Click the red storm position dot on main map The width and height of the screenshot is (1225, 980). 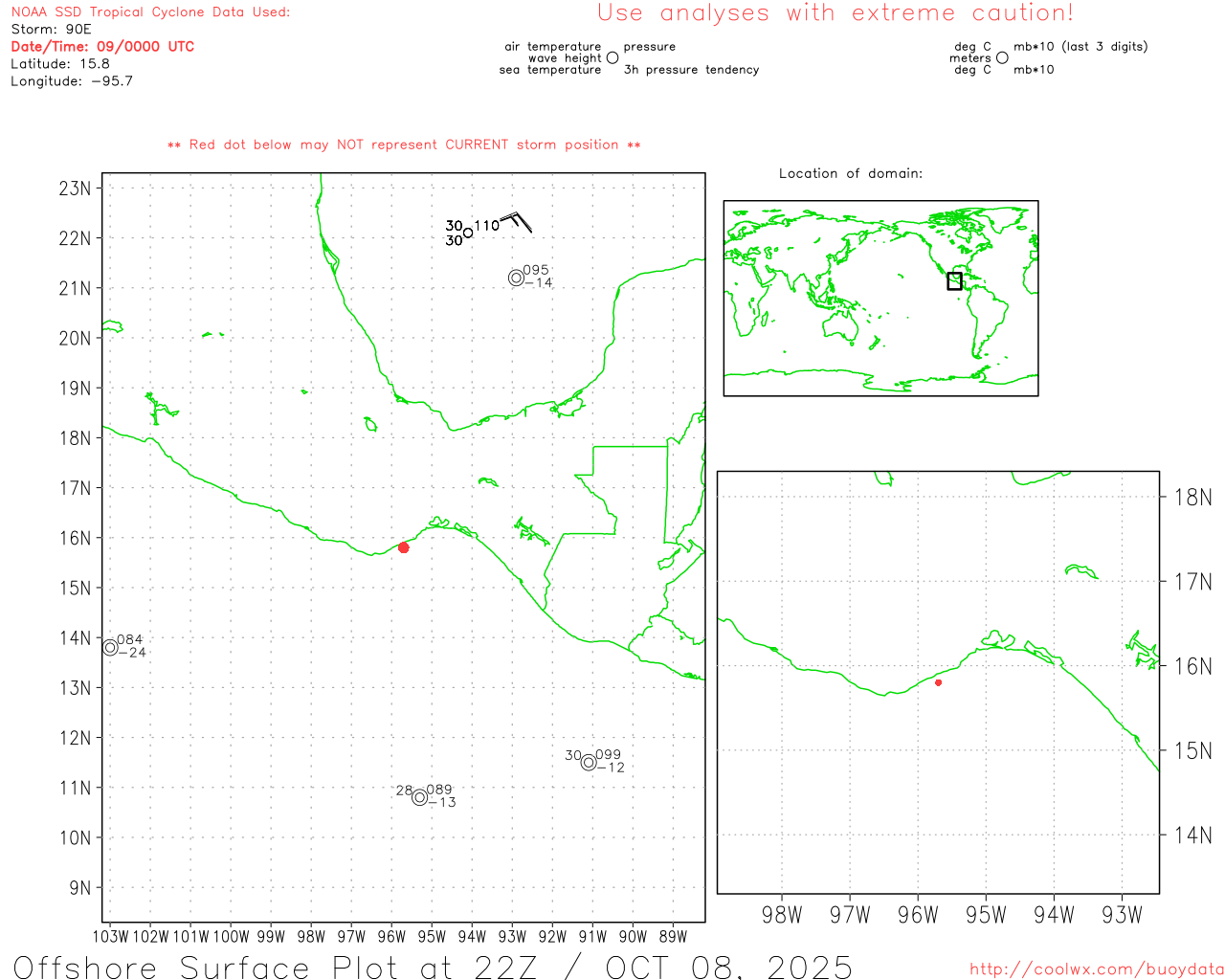coord(404,547)
